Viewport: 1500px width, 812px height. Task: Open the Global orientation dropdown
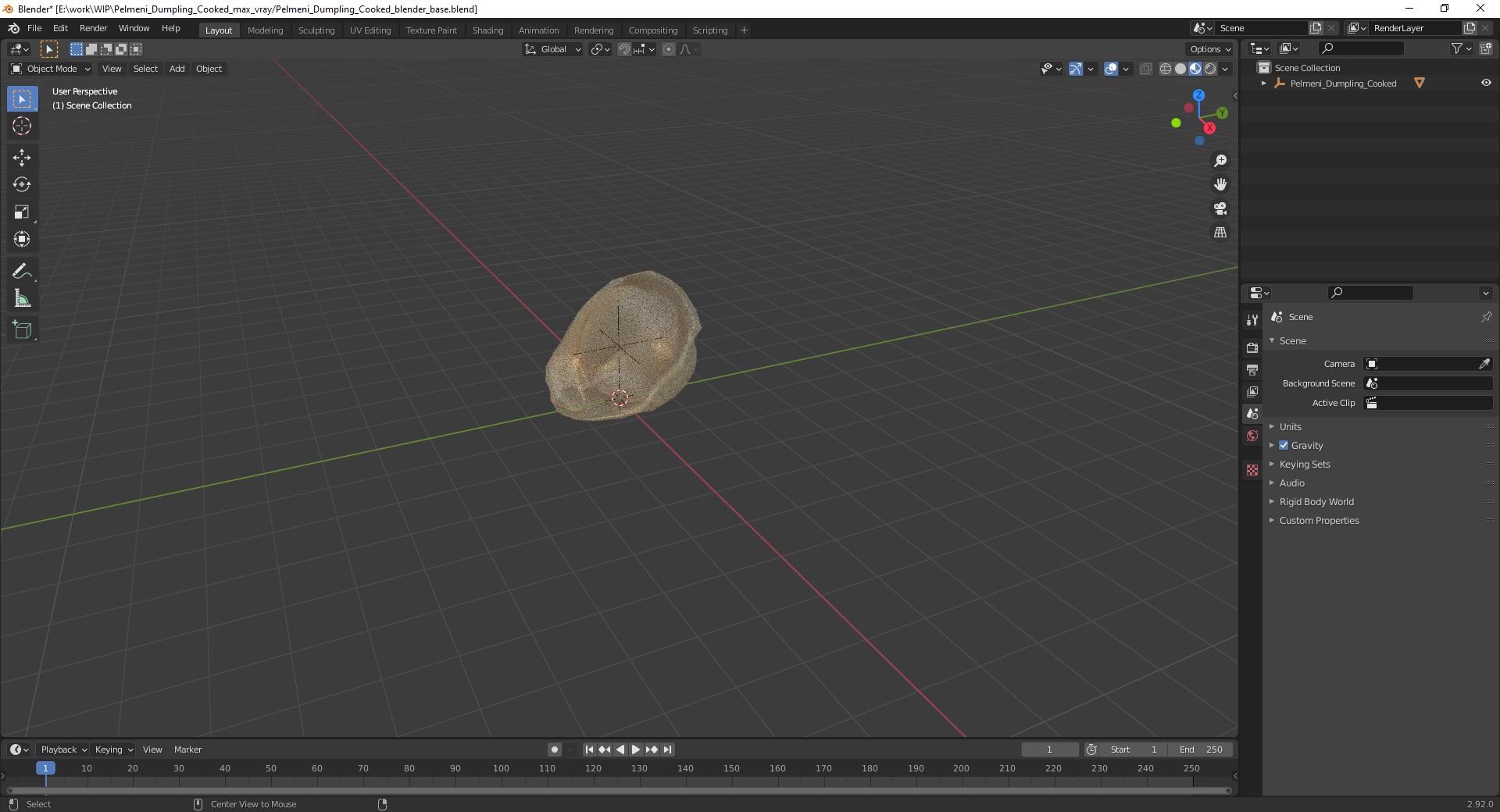[x=553, y=49]
